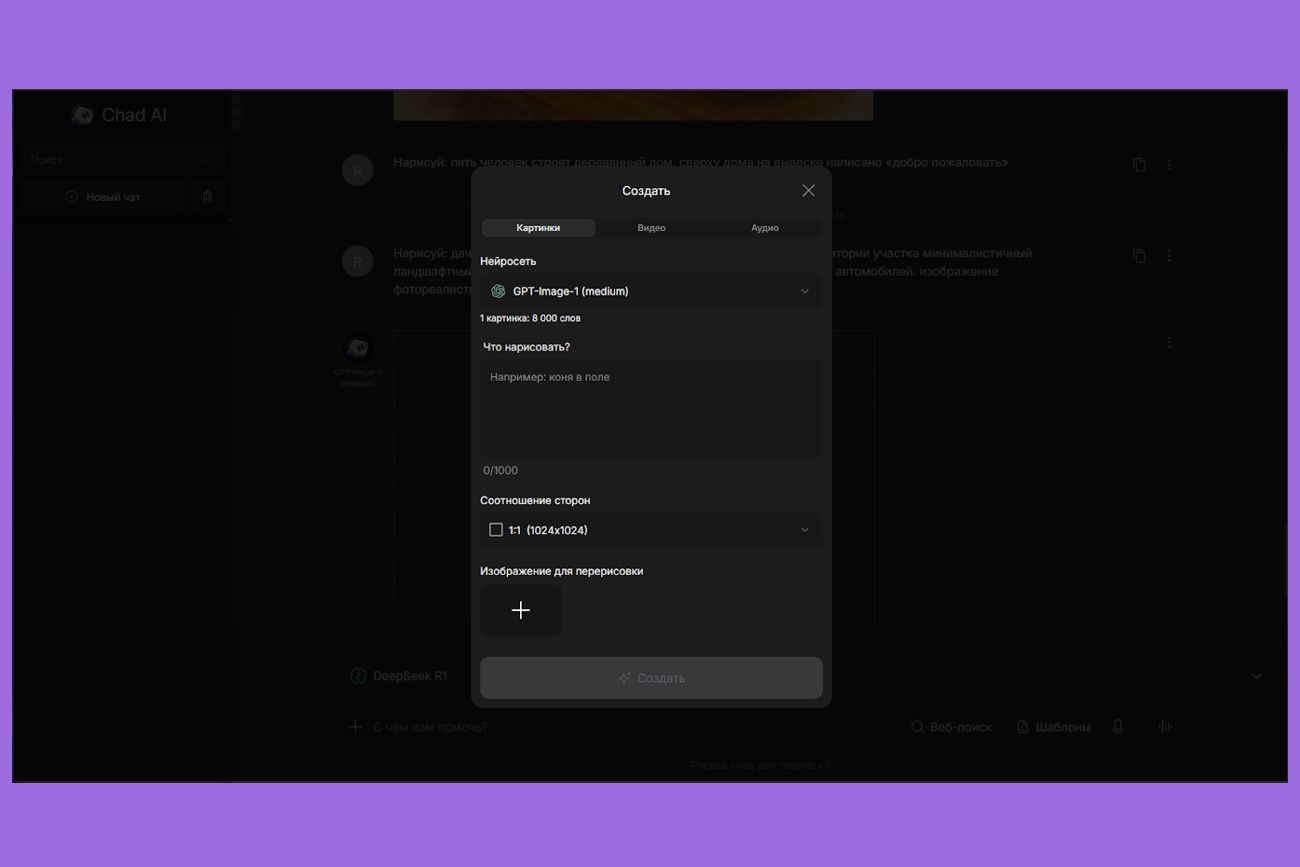Screen dimensions: 1300x867
Task: Delete the chat using trash icon
Action: [208, 197]
